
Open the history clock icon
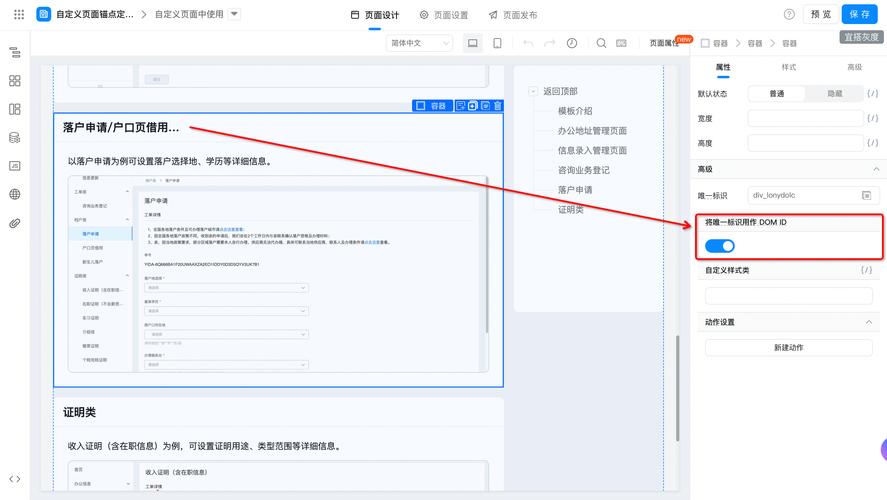coord(572,43)
